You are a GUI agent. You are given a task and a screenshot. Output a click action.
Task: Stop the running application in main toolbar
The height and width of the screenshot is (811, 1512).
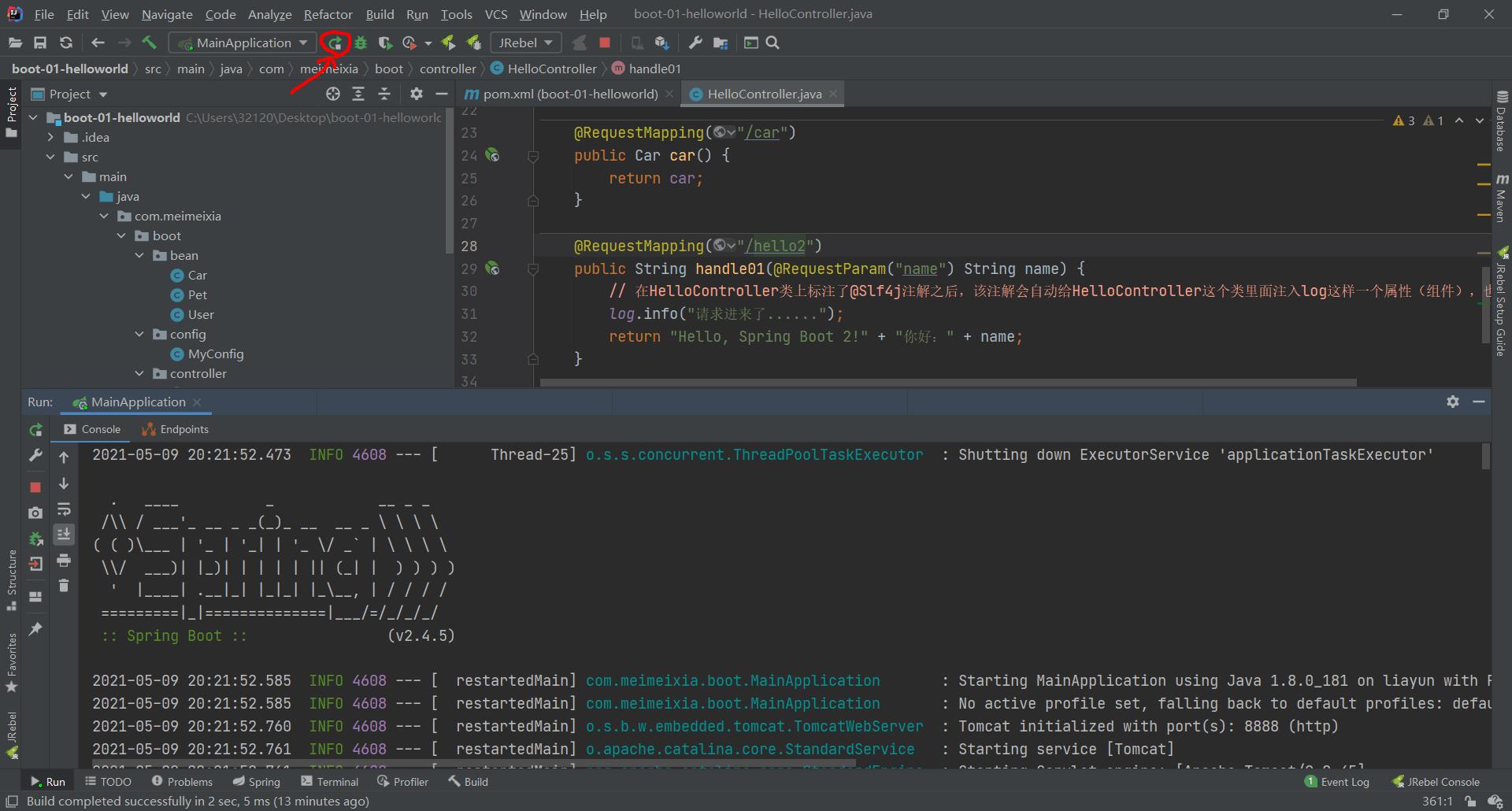[605, 43]
